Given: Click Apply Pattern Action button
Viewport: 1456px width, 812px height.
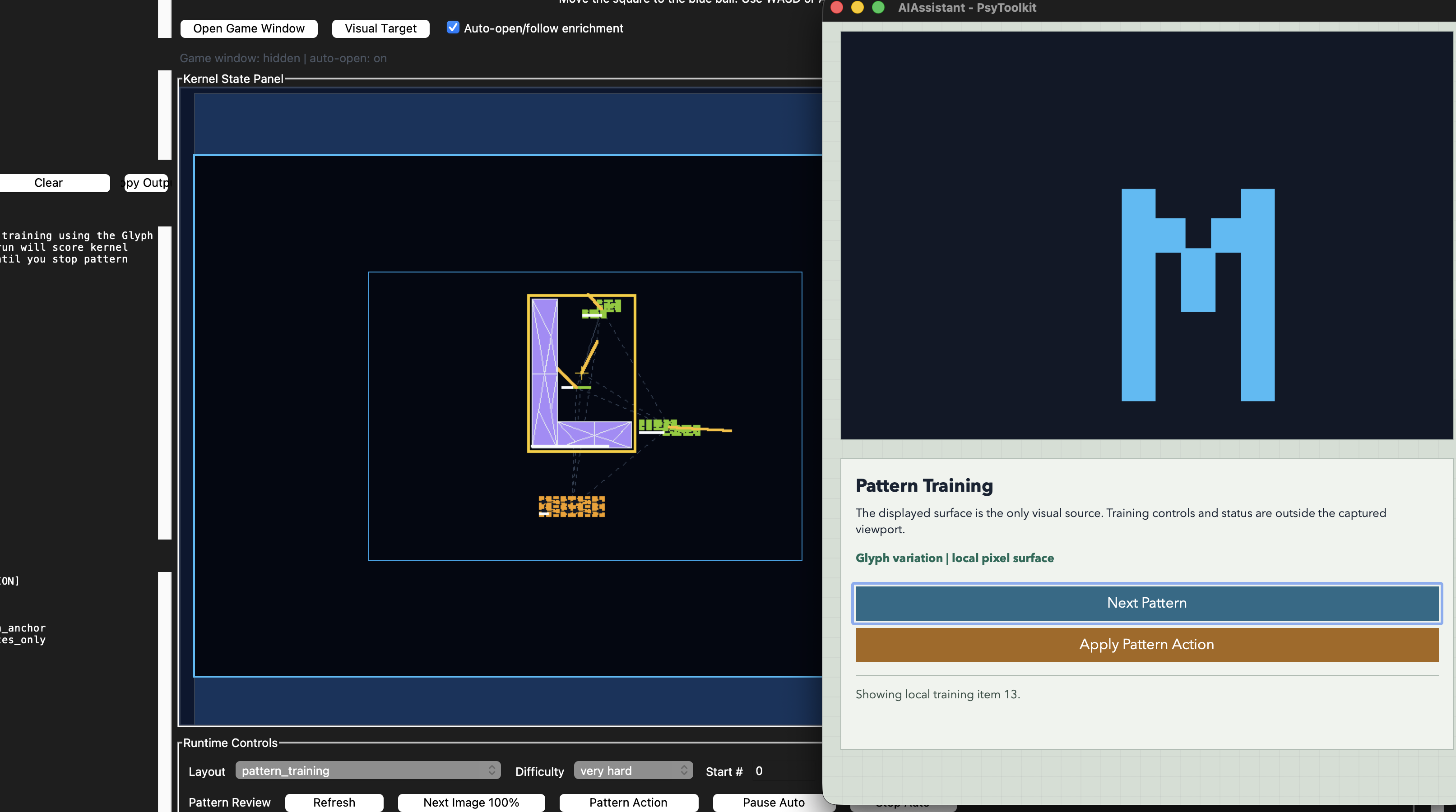Looking at the screenshot, I should click(x=1146, y=645).
